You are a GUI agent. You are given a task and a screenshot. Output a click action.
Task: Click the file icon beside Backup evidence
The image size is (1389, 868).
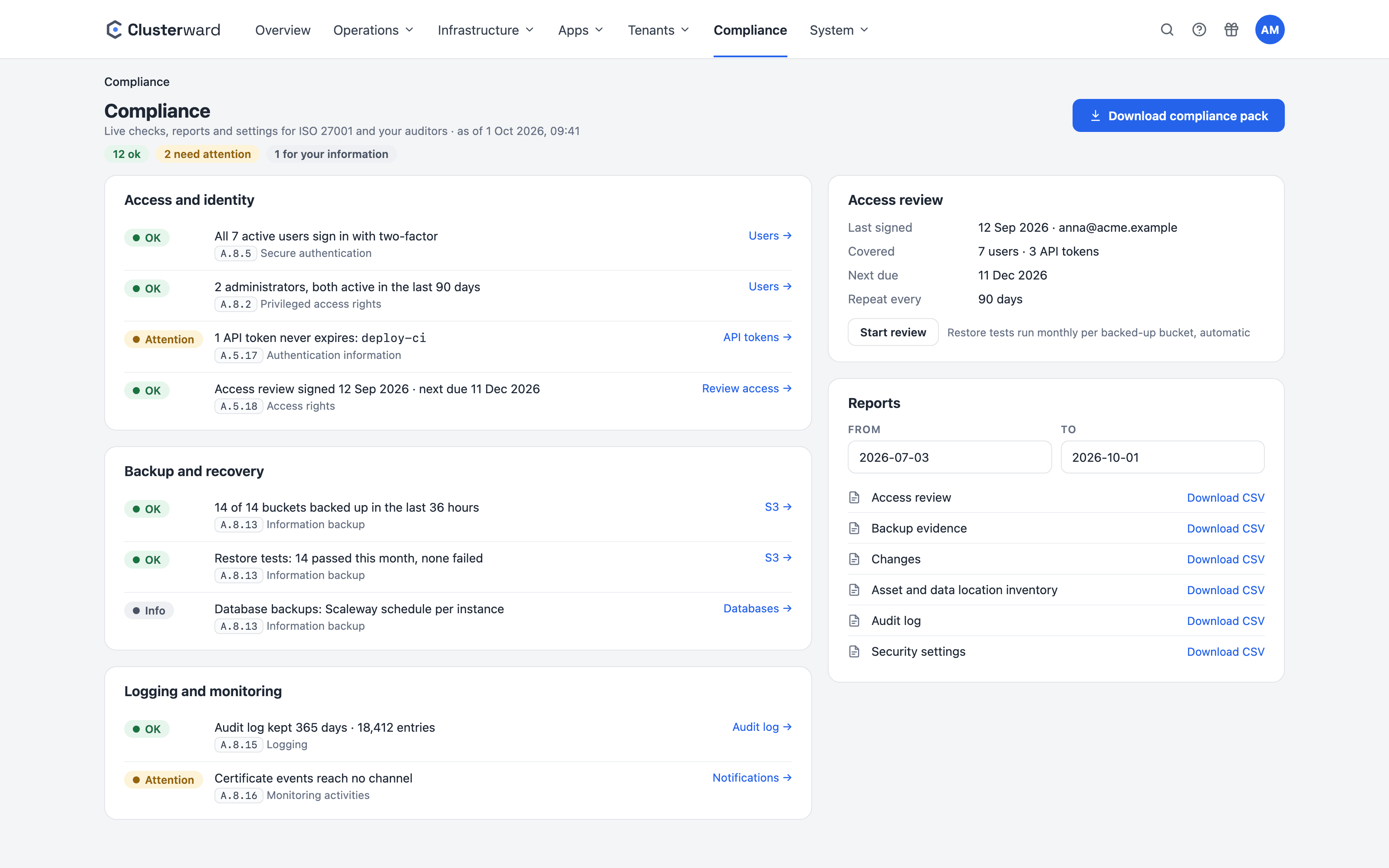[854, 528]
